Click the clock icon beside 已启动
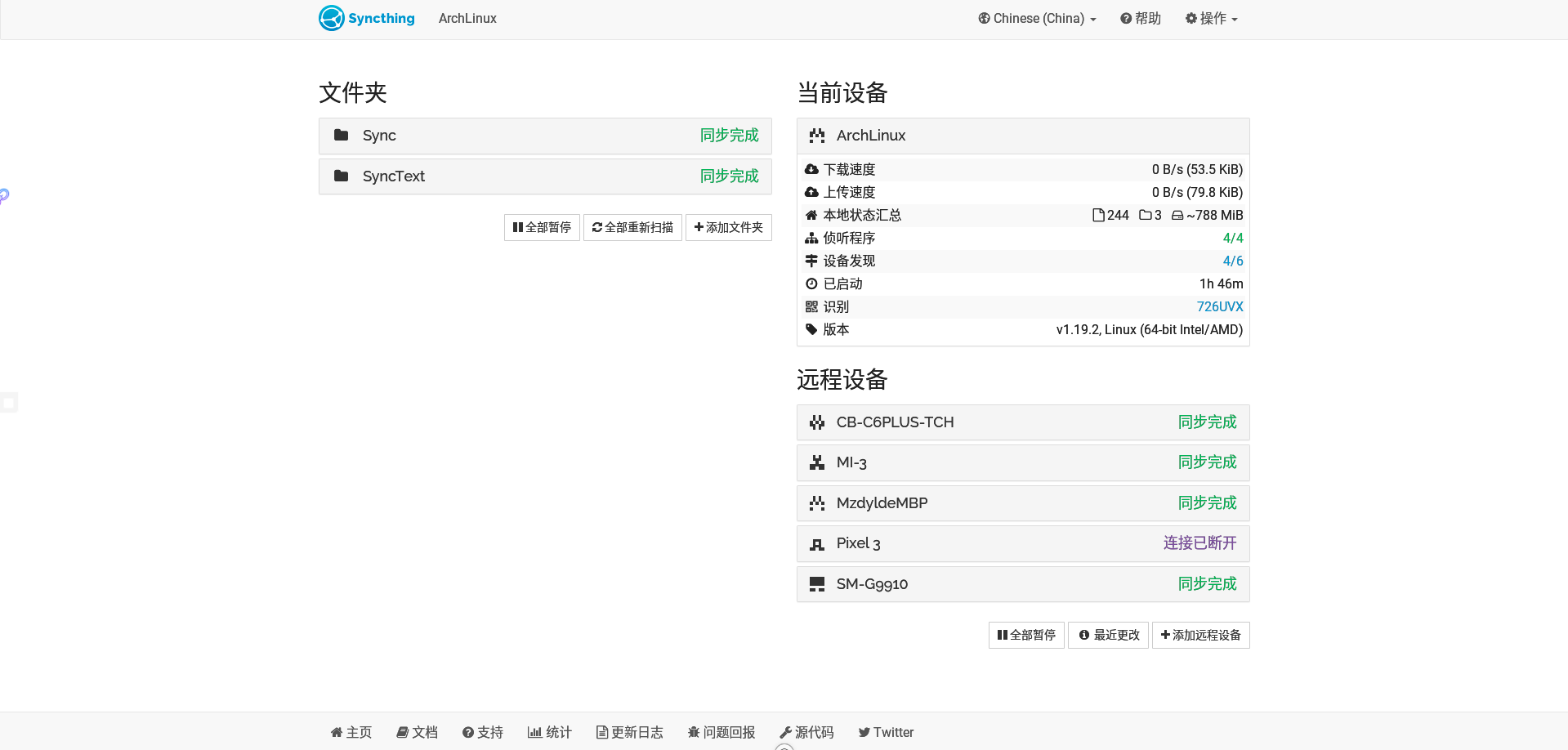 (811, 283)
